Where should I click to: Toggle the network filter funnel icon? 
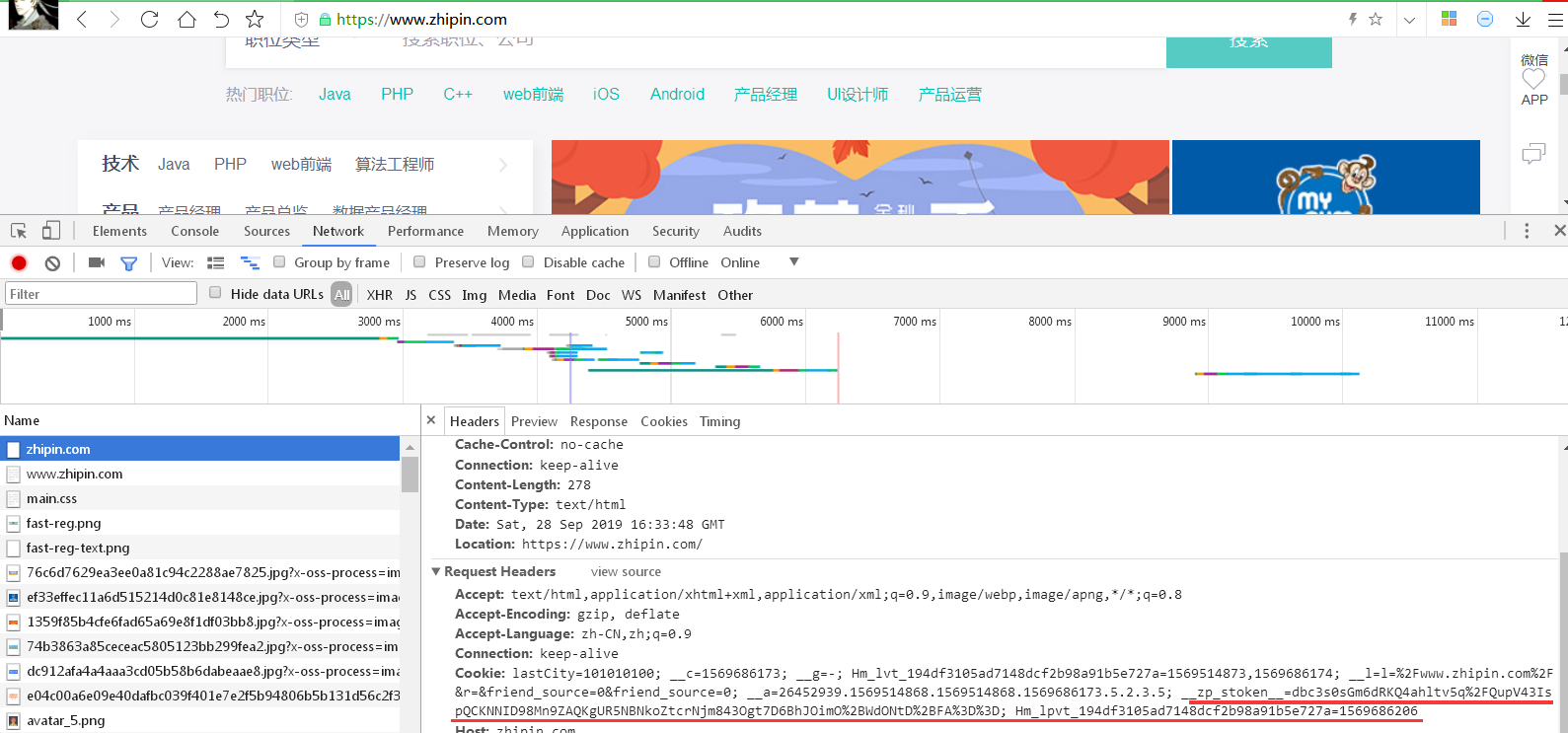pos(128,263)
